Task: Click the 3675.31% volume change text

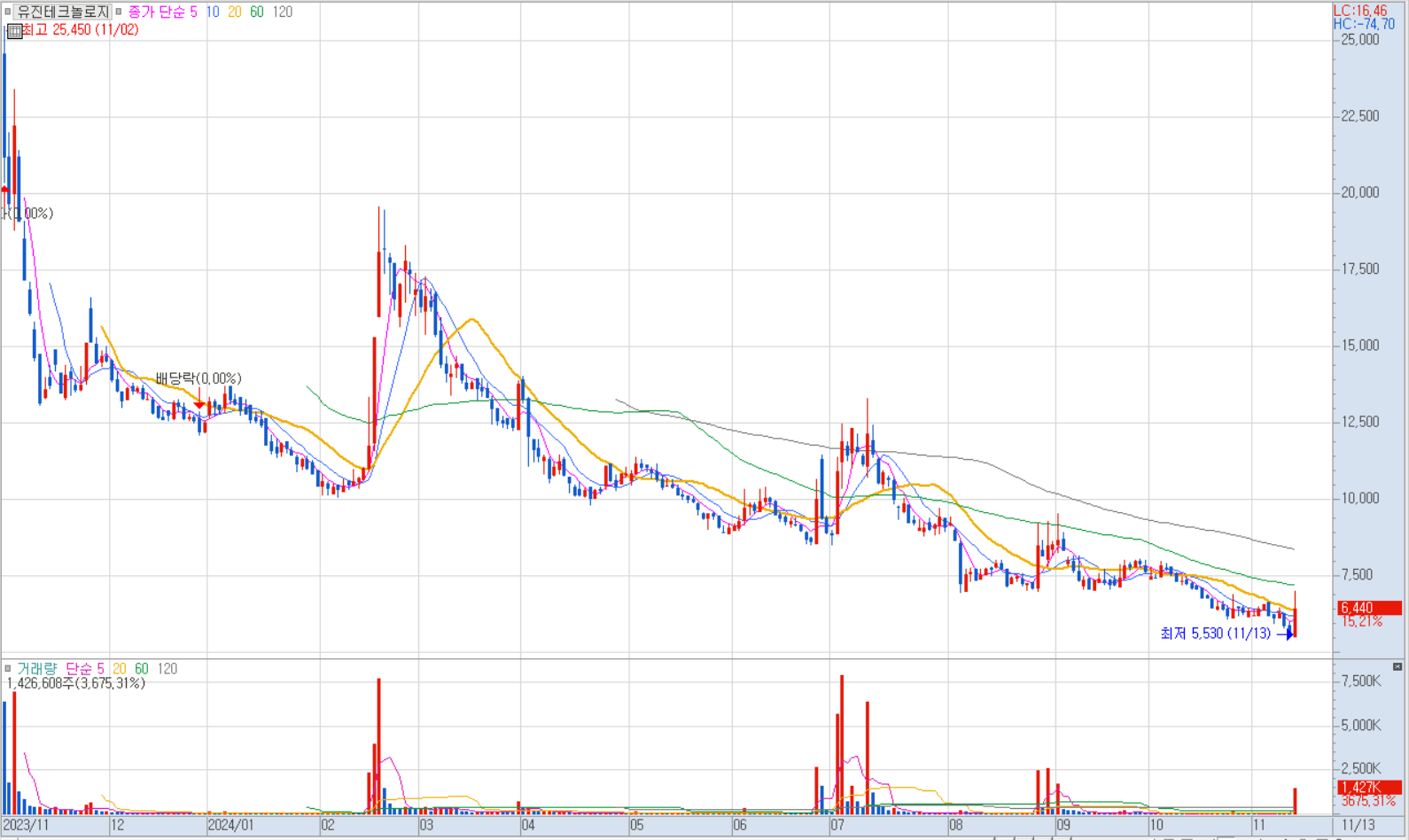Action: 1368,800
